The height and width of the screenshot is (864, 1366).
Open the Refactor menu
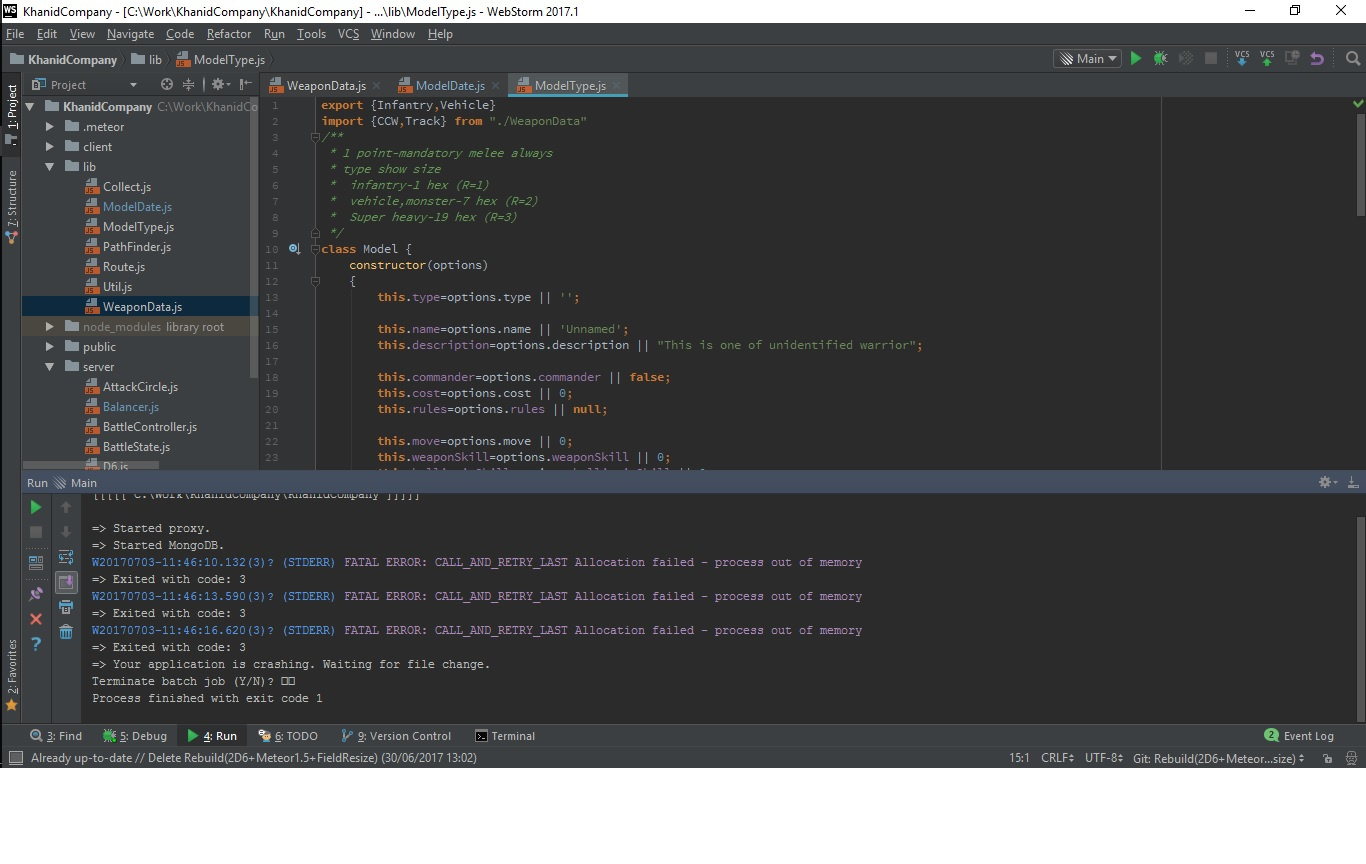(x=229, y=34)
